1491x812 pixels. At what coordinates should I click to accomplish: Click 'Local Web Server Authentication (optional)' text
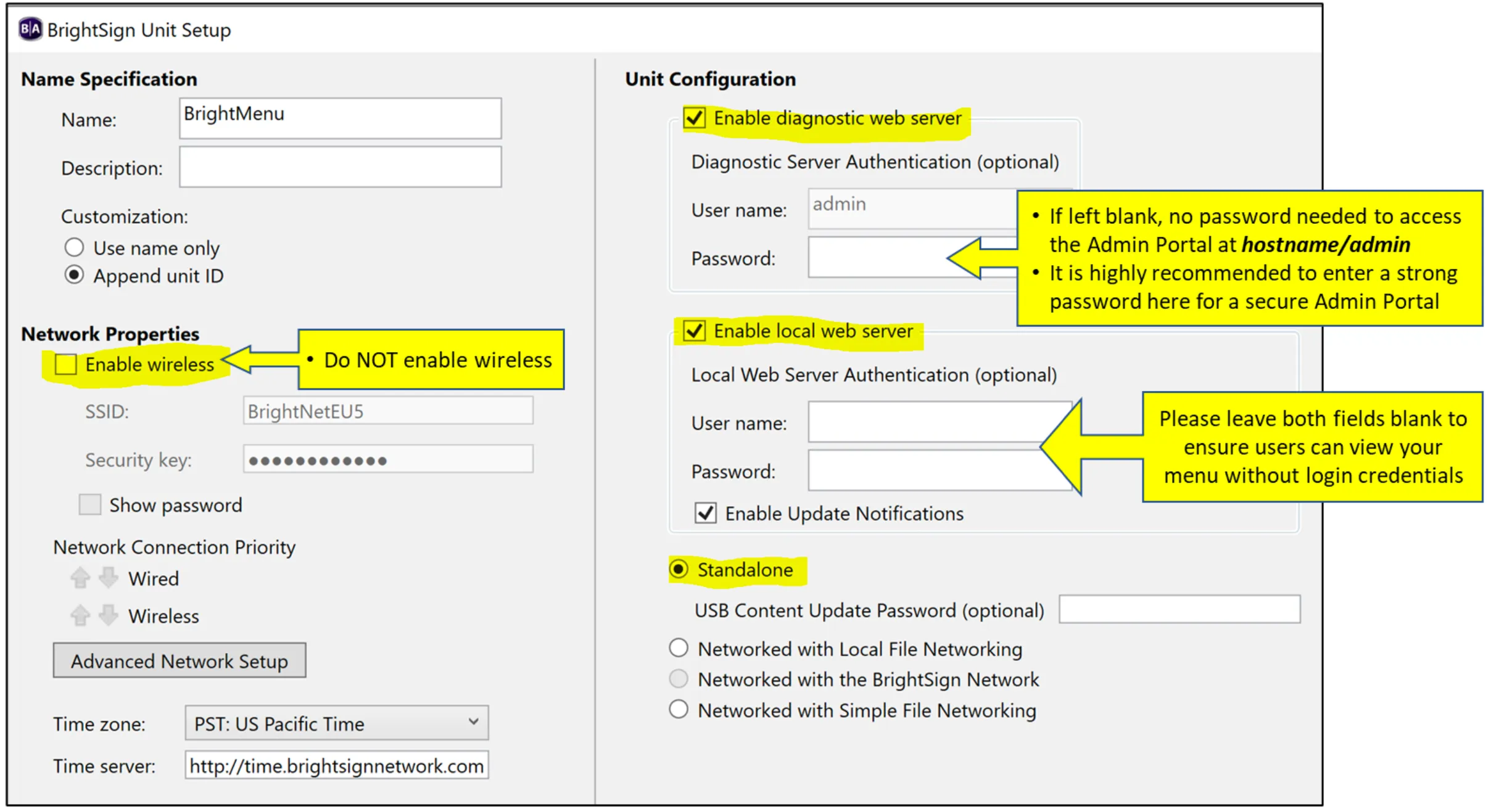pyautogui.click(x=874, y=375)
